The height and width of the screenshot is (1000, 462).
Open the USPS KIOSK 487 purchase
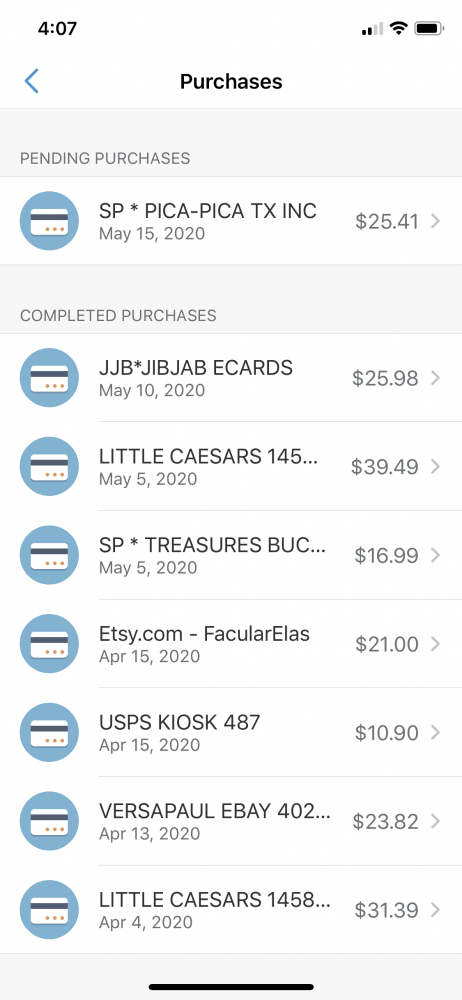(x=231, y=732)
